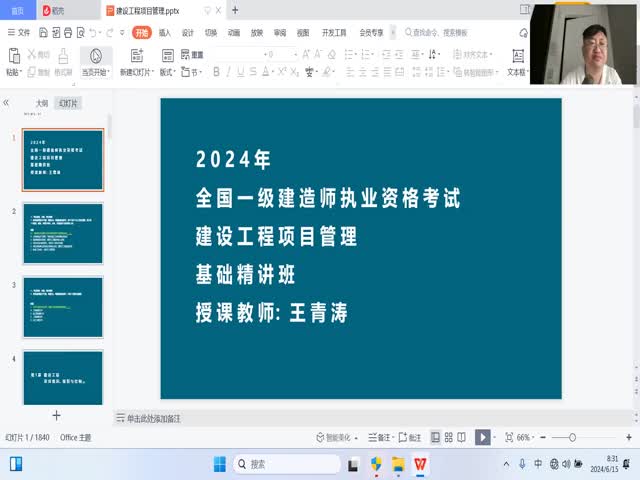
Task: Toggle Strikethrough formatting
Action: pyautogui.click(x=253, y=72)
